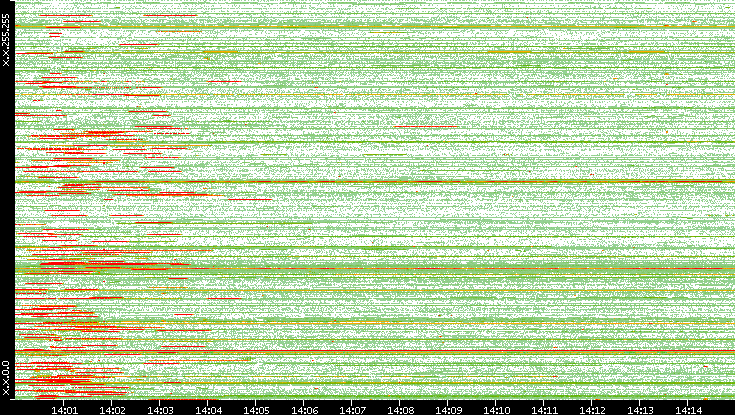The width and height of the screenshot is (735, 415).
Task: Select the 14:10 time axis label
Action: [496, 409]
